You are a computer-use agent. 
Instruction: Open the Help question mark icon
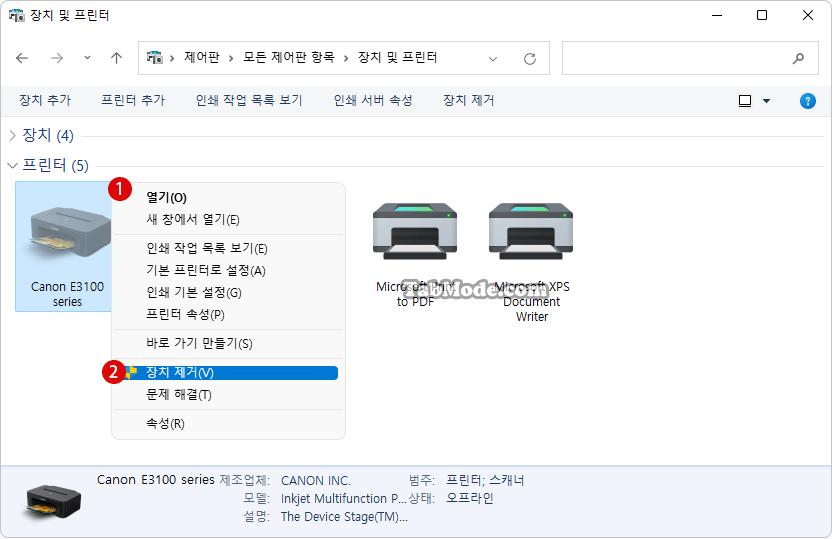[808, 101]
